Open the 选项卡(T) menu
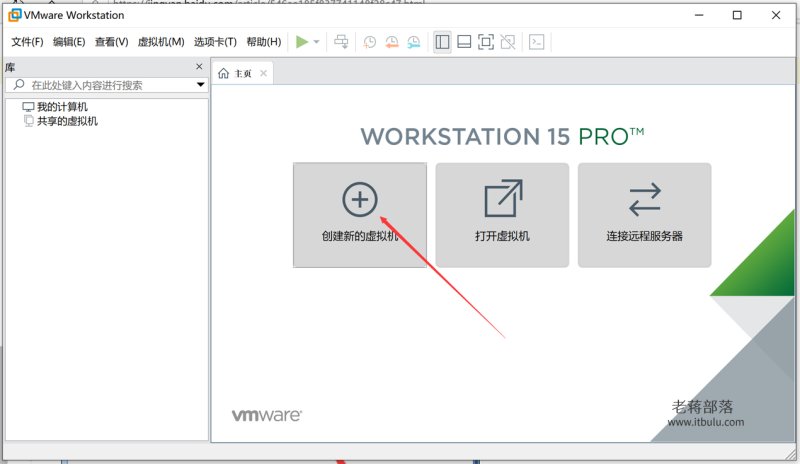Screen dimensions: 800x464 [x=215, y=42]
